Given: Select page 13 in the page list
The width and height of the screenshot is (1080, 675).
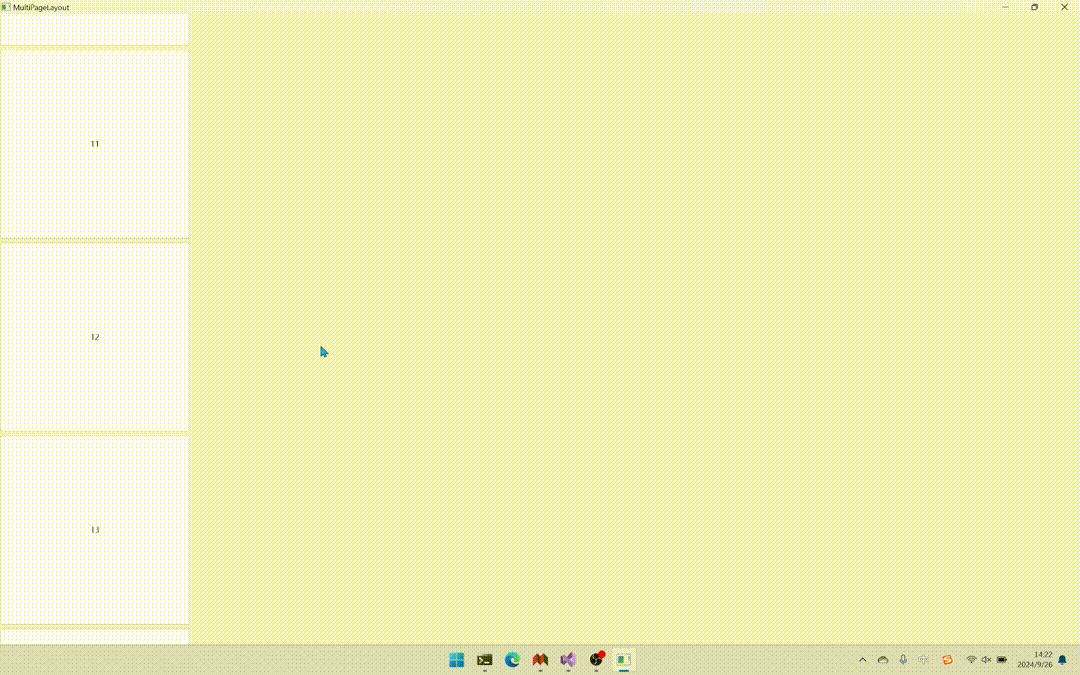Looking at the screenshot, I should (x=94, y=530).
